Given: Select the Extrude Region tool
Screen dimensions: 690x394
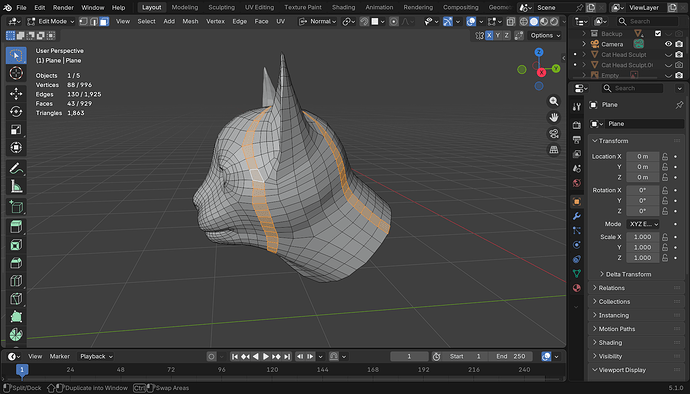Looking at the screenshot, I should click(16, 227).
